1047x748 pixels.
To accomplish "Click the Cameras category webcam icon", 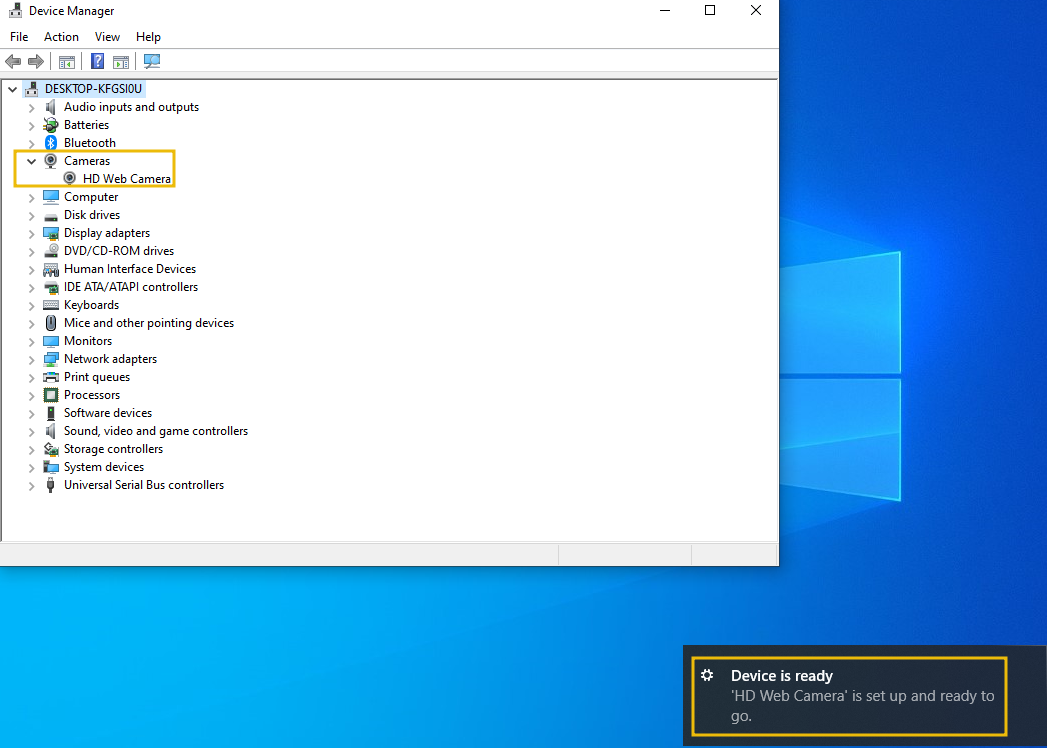I will point(51,161).
